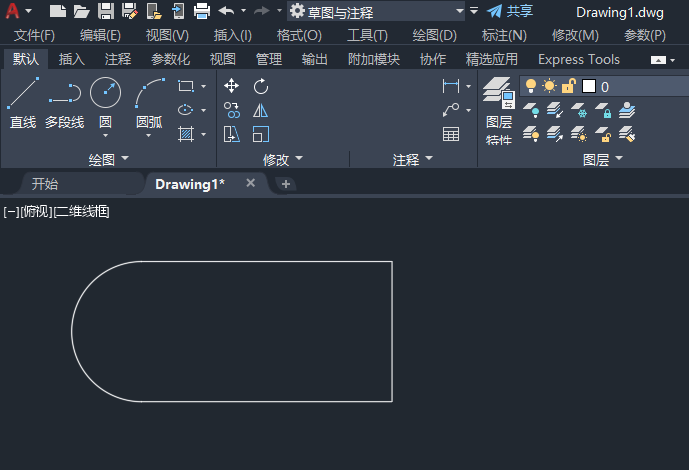The height and width of the screenshot is (470, 689).
Task: Click the Hatch tool icon
Action: pos(185,134)
